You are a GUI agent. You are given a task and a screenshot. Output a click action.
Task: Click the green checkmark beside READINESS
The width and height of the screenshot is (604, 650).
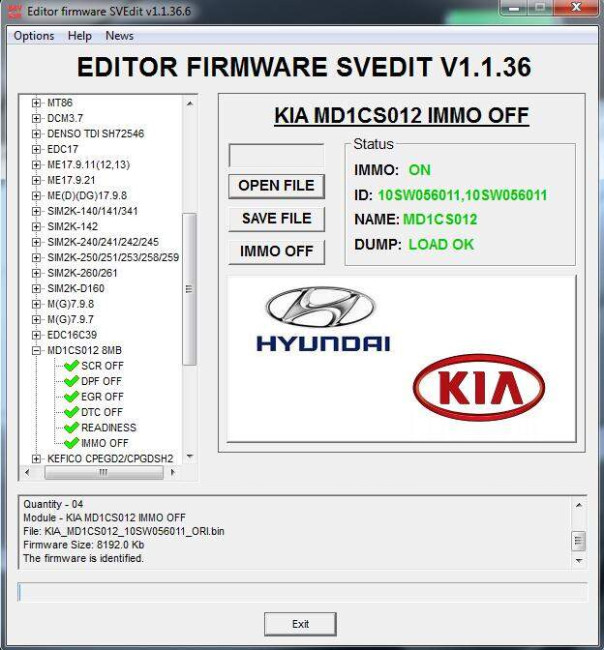[71, 427]
